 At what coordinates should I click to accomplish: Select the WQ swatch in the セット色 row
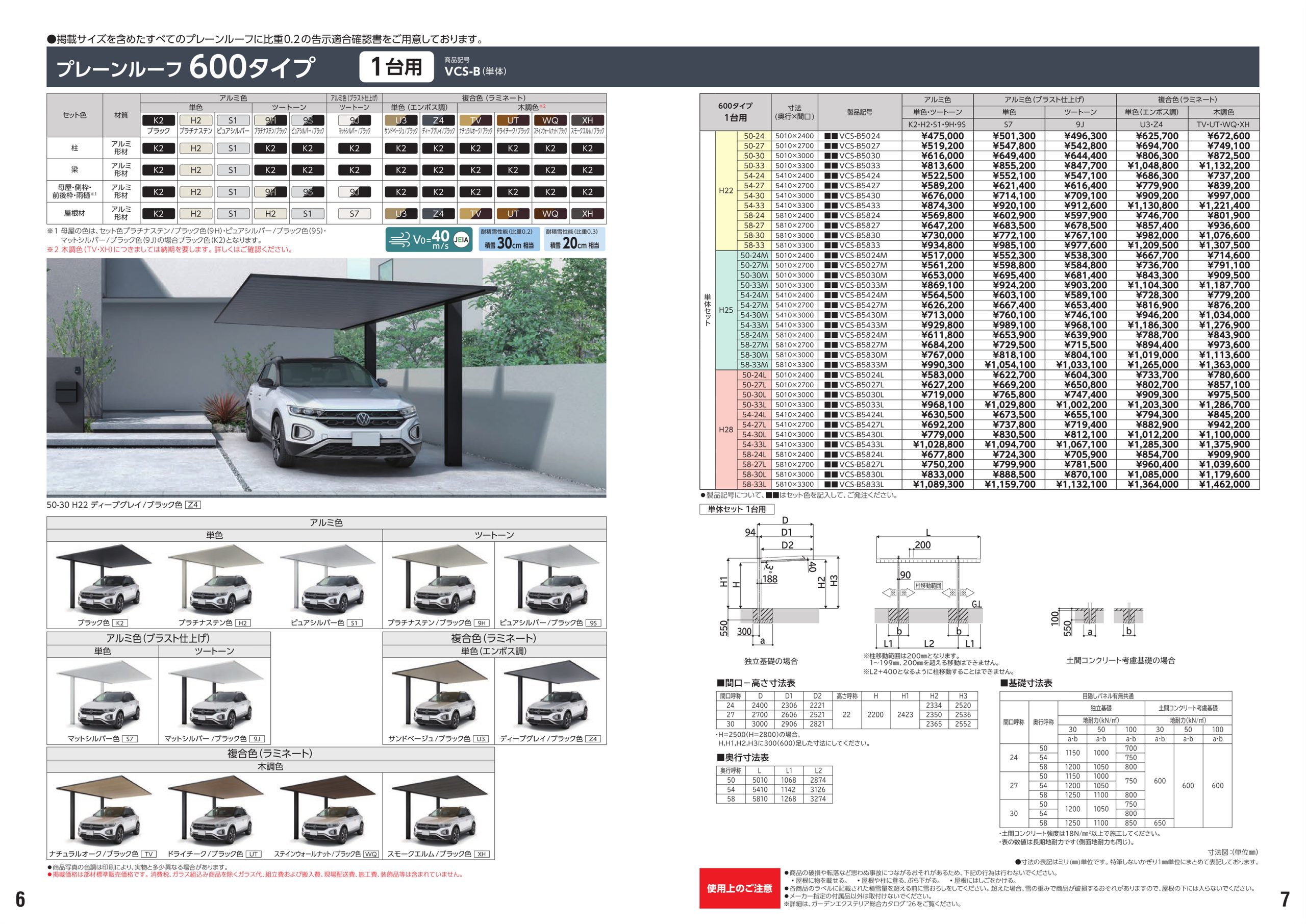click(x=550, y=120)
